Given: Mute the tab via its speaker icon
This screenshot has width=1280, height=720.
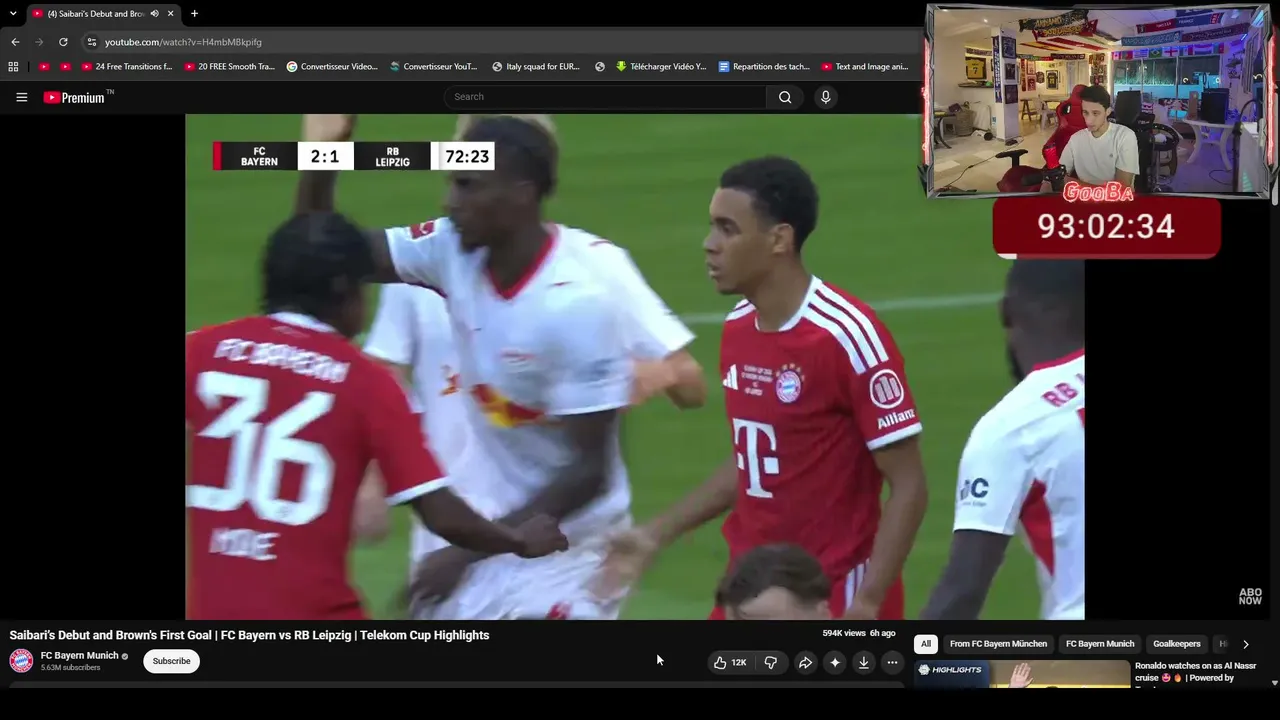Looking at the screenshot, I should (155, 14).
